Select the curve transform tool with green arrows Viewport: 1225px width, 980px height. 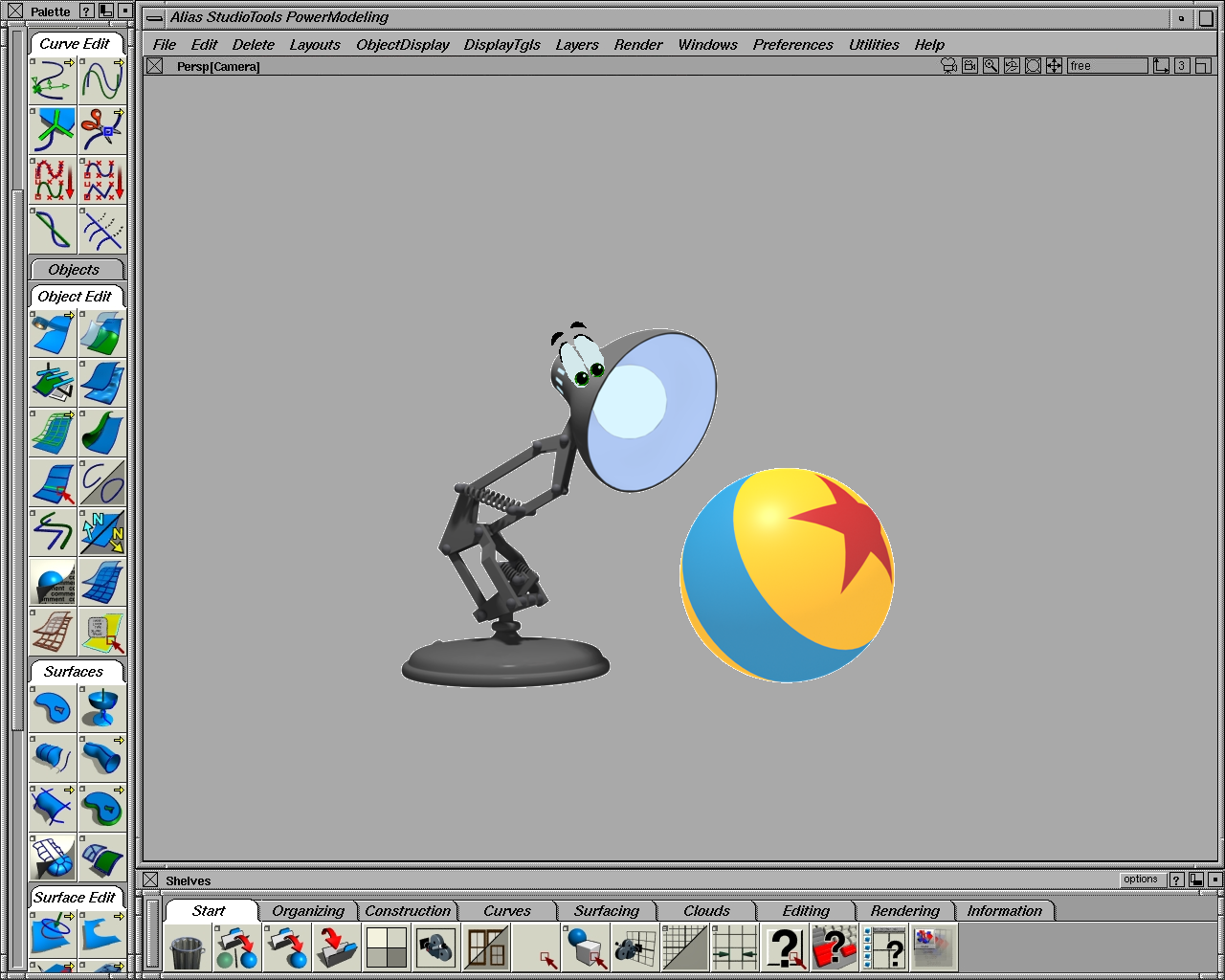coord(53,81)
